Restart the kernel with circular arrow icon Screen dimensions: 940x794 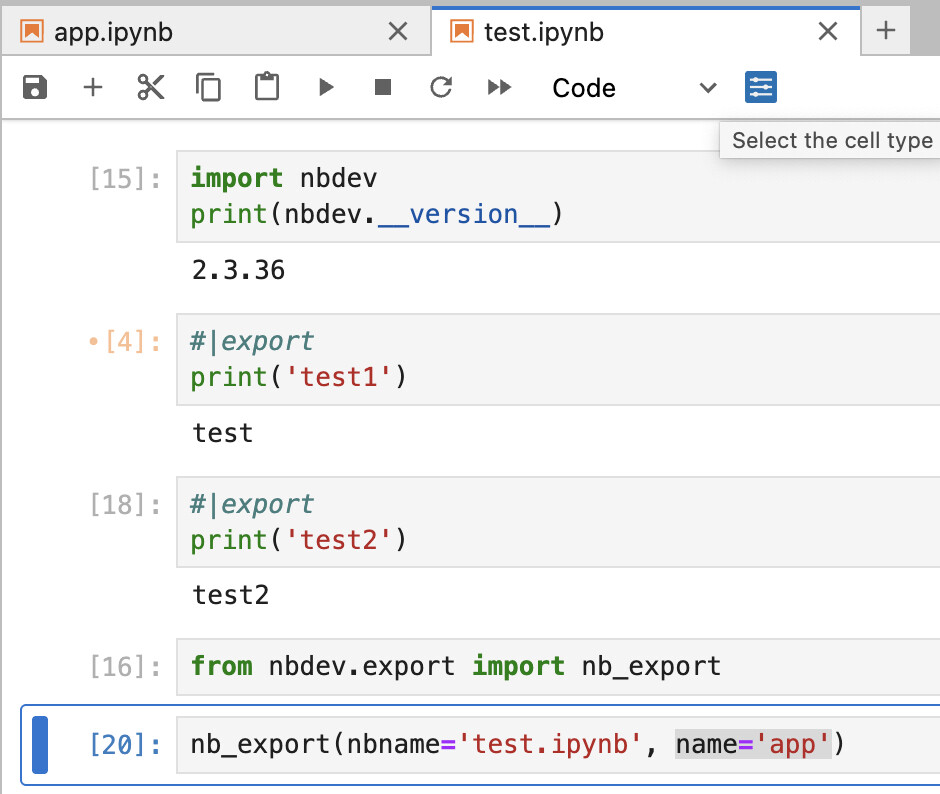click(441, 88)
